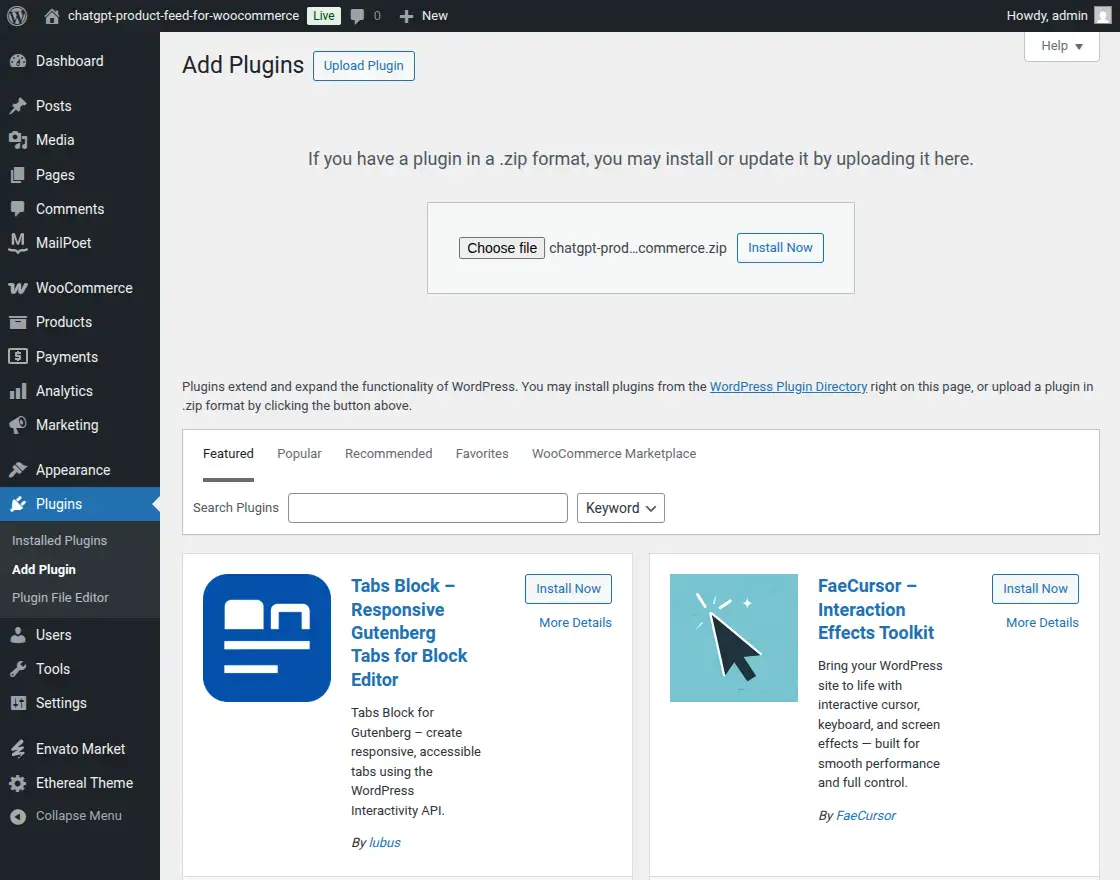
Task: Open the Howdy, admin account menu
Action: coord(1050,15)
